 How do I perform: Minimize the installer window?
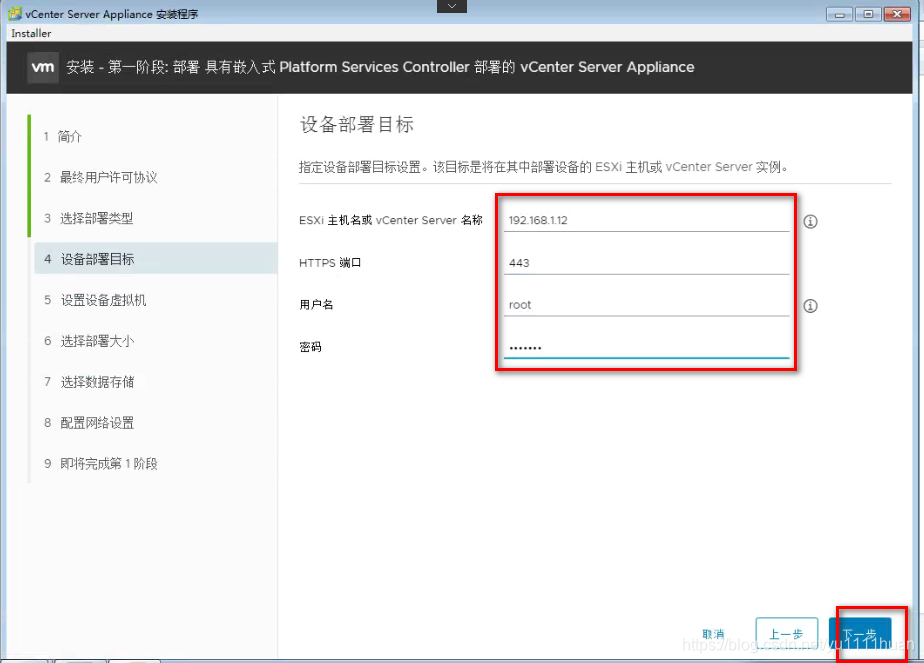pos(840,14)
